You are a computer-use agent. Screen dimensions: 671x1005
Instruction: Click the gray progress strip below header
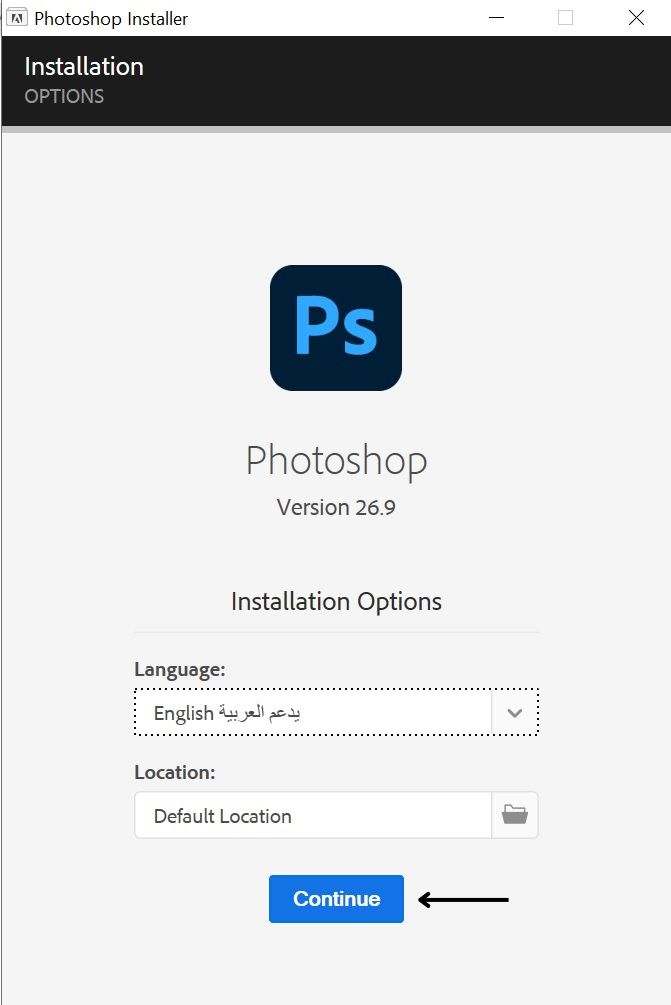(x=336, y=129)
